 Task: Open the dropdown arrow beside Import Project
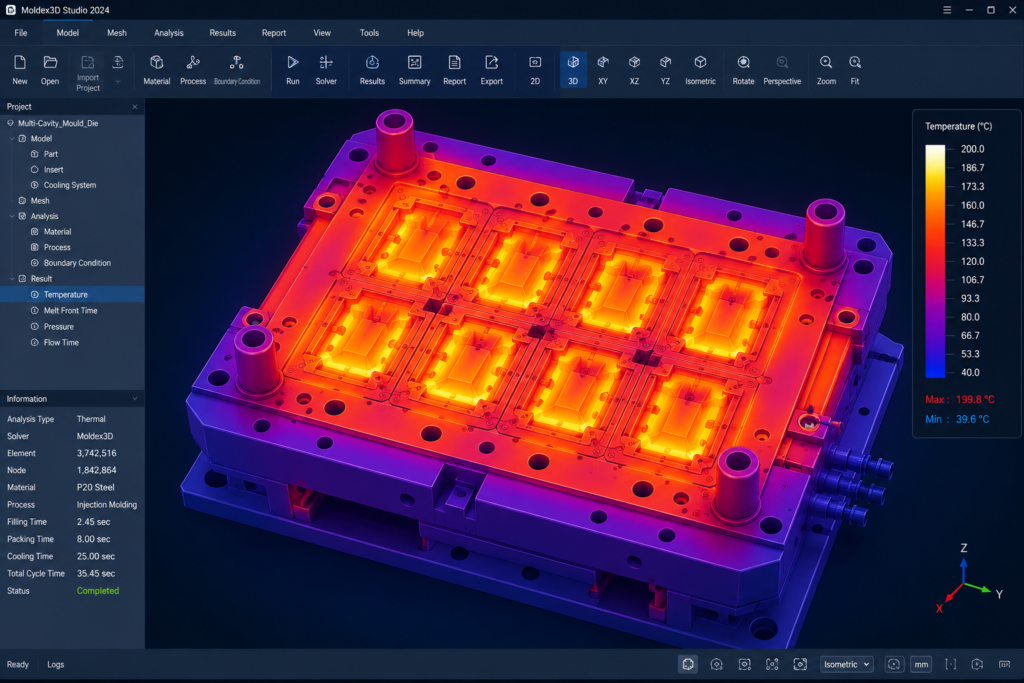(118, 82)
